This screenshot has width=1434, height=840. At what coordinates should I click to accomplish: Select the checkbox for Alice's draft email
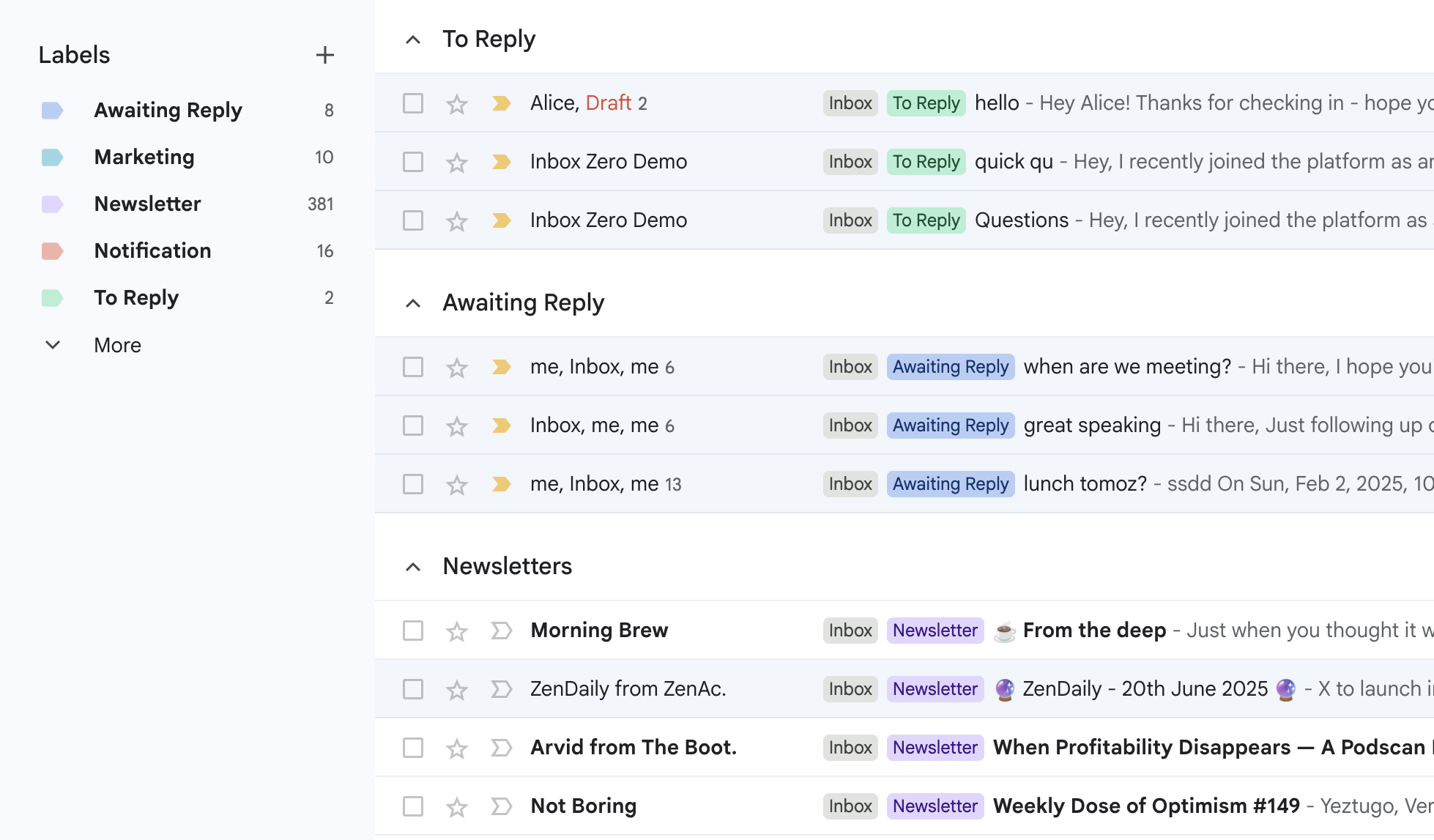tap(412, 103)
